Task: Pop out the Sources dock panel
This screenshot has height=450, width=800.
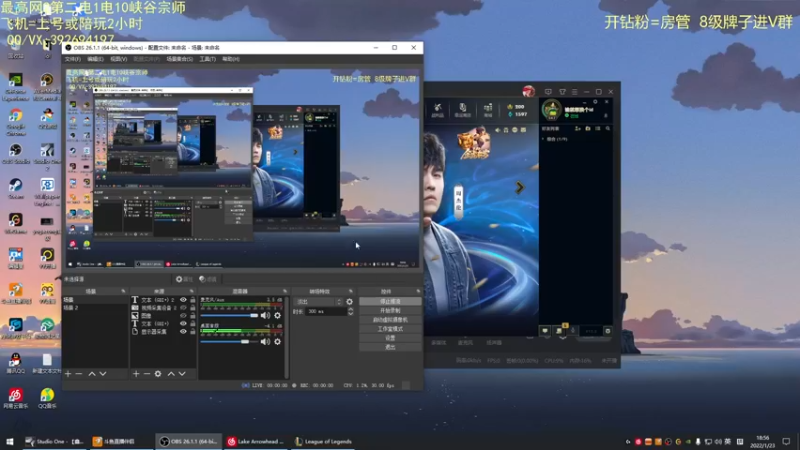Action: 192,291
